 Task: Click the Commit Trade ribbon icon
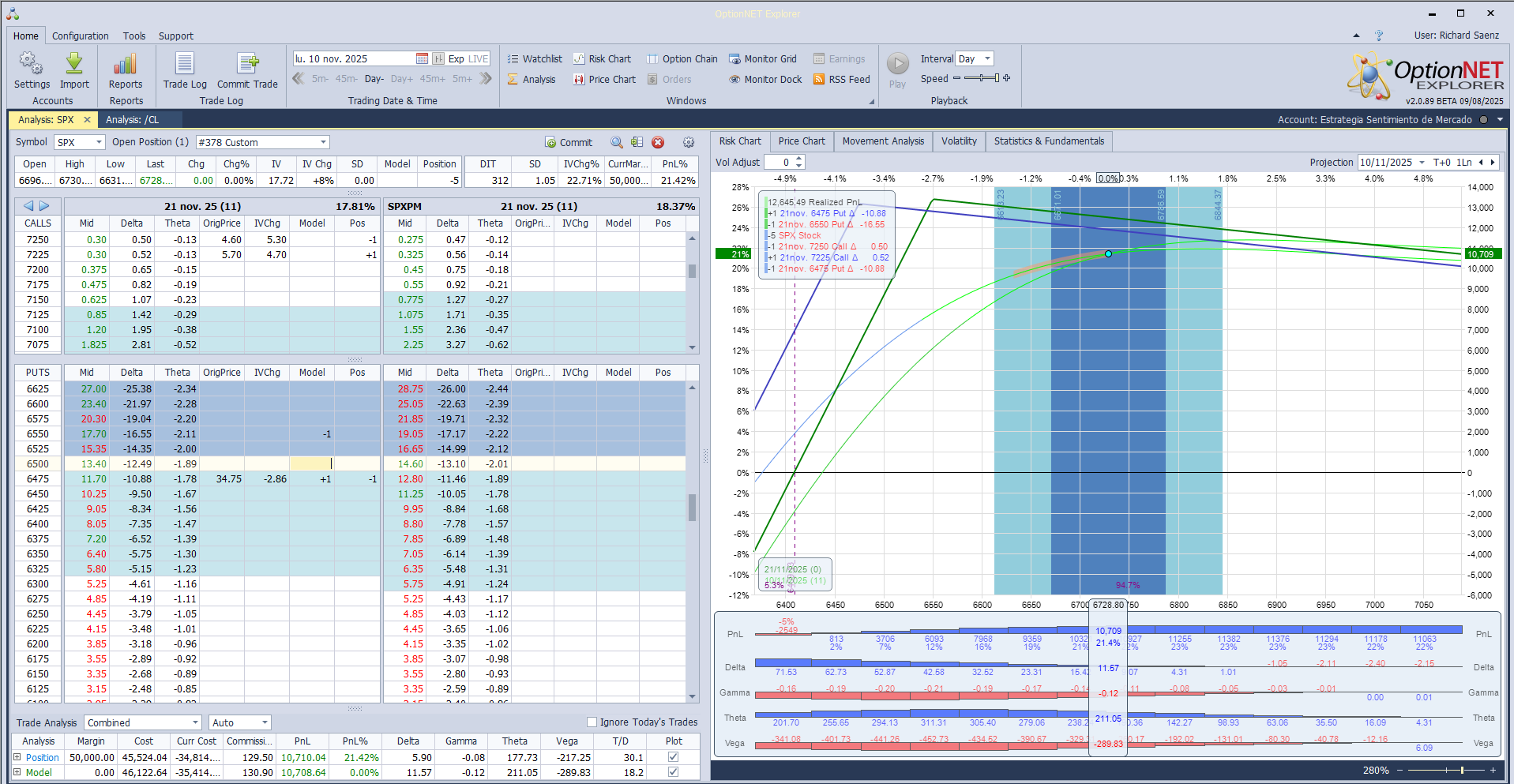247,63
